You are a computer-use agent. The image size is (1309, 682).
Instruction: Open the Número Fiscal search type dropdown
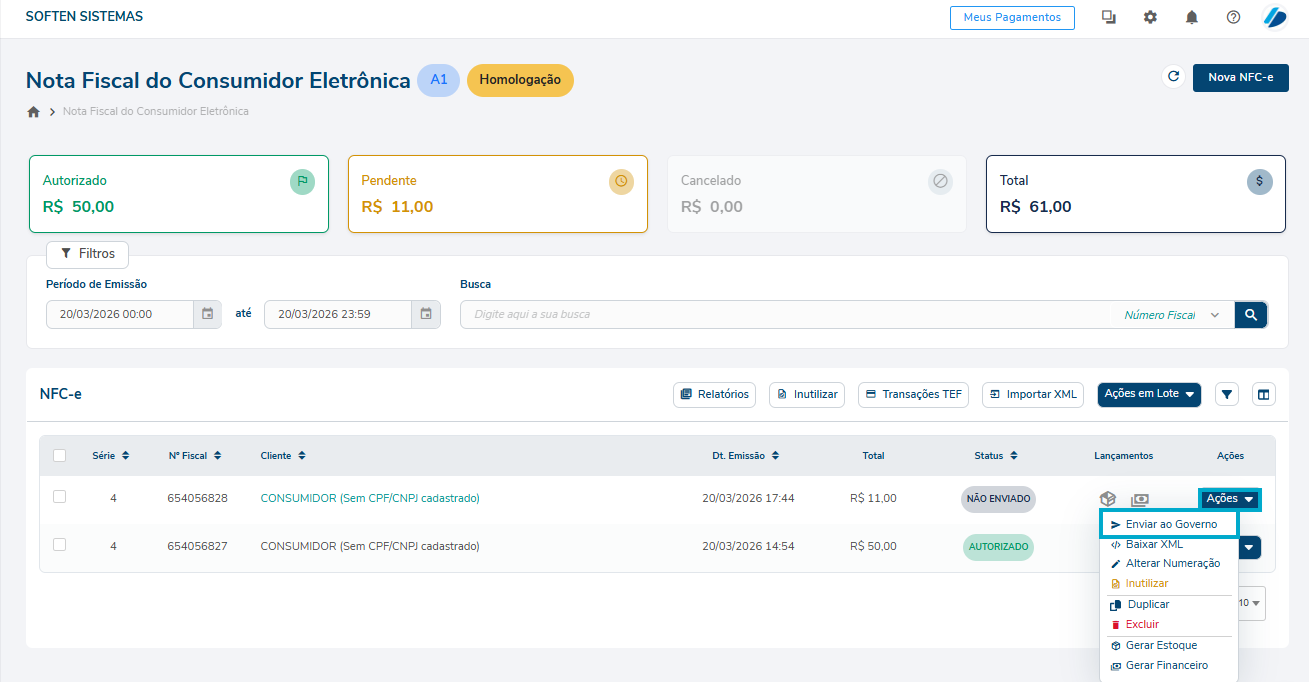click(1172, 315)
